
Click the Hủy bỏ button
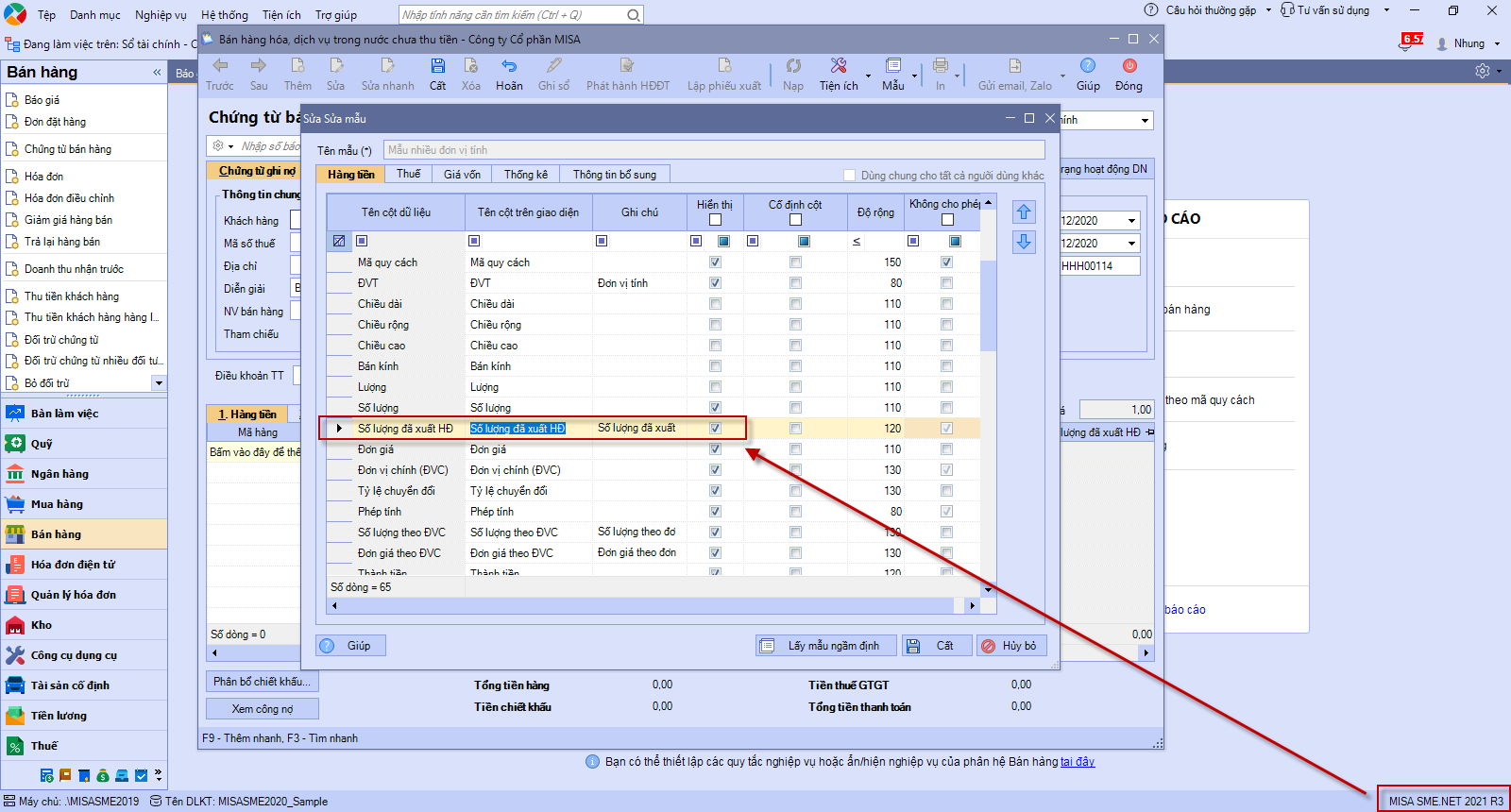[1011, 646]
